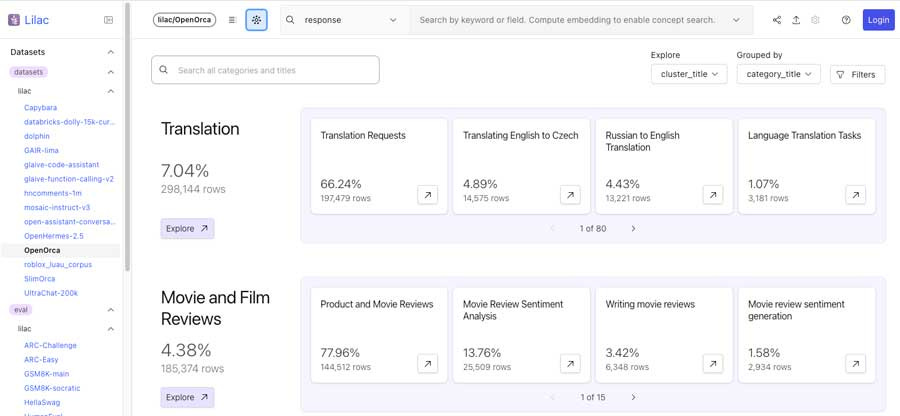Open dataset settings gear icon
900x416 pixels.
(815, 20)
